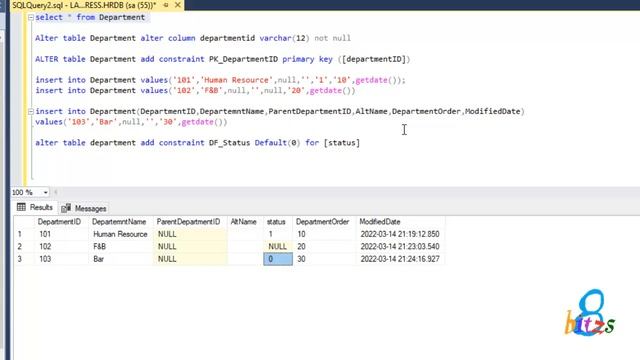Image resolution: width=640 pixels, height=360 pixels.
Task: Click ModifiedDate cell 2022-03-14 21:23:03.540
Action: (400, 247)
